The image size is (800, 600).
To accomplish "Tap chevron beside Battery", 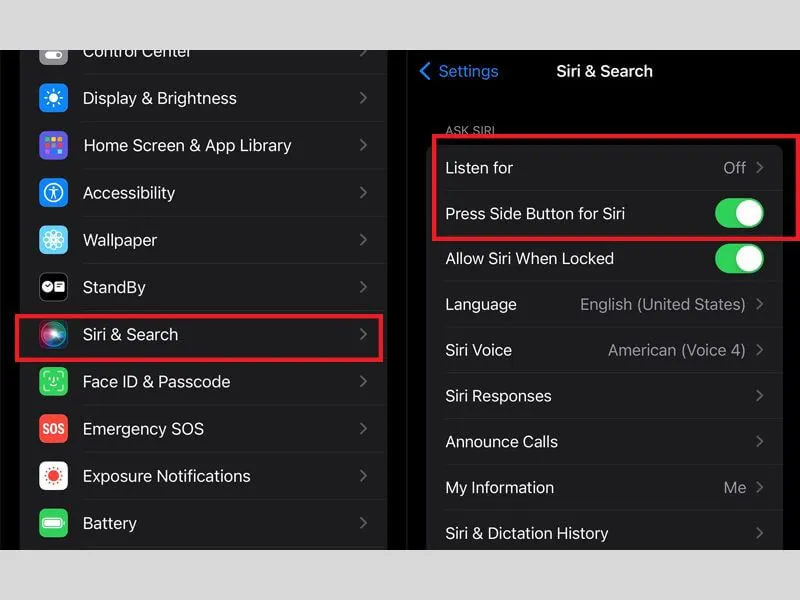I will (363, 523).
